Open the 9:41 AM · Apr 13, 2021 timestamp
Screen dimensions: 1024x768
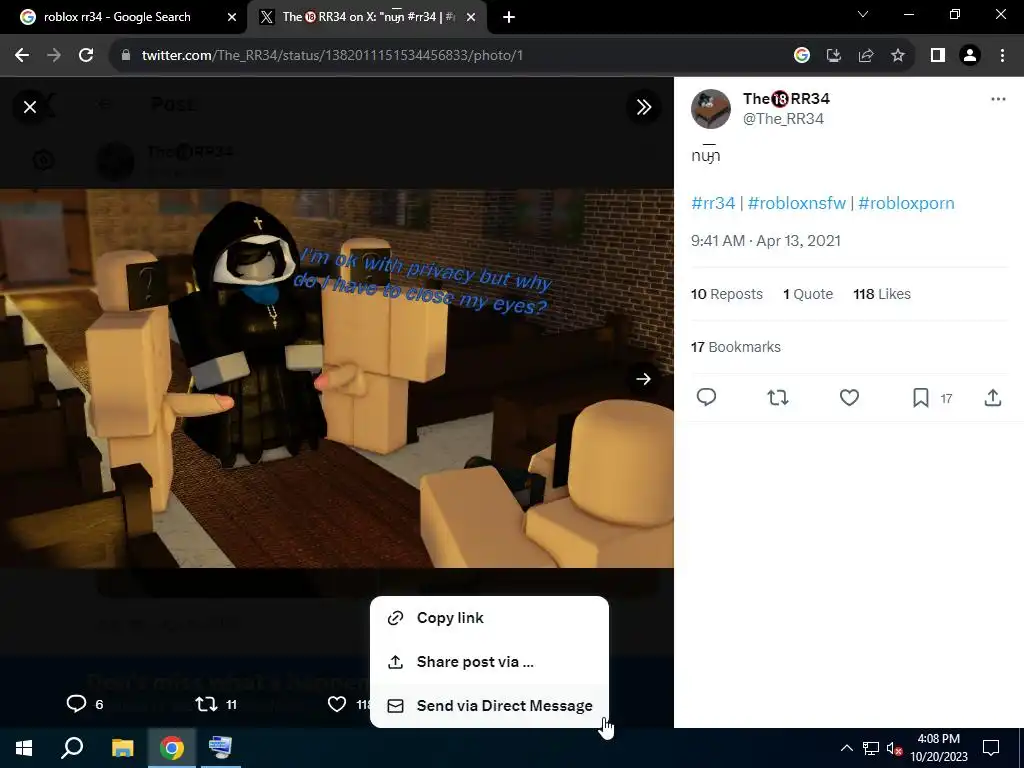[765, 241]
